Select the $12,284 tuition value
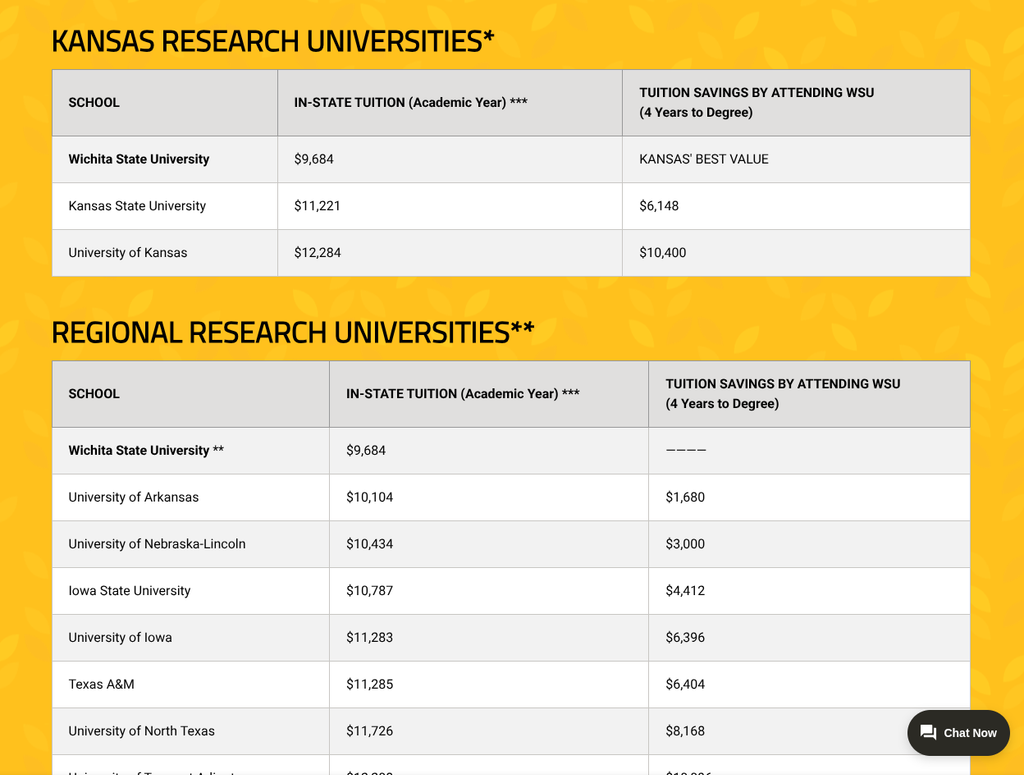Screen dimensions: 1024x775 pyautogui.click(x=317, y=253)
